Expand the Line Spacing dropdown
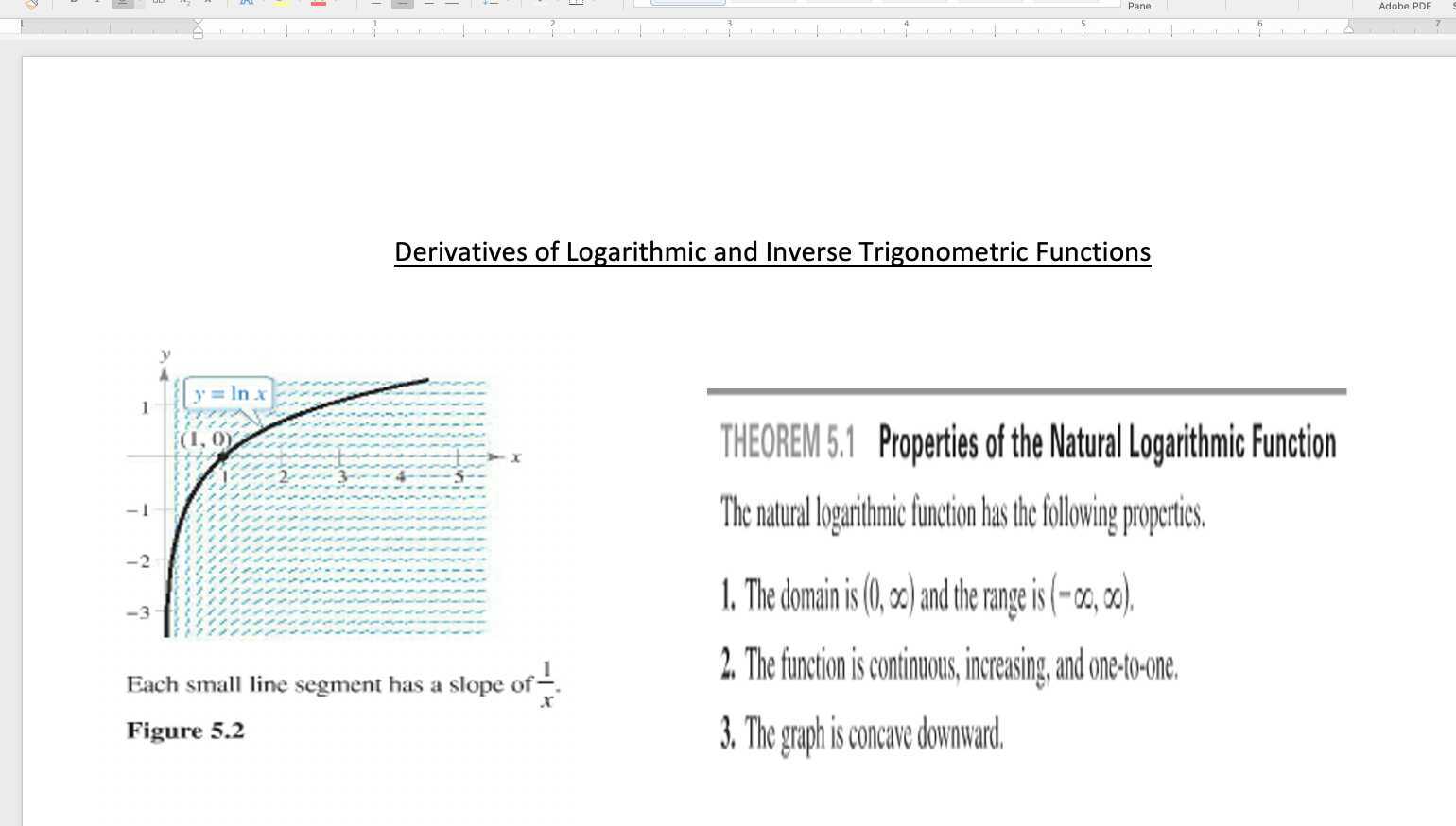The height and width of the screenshot is (826, 1456). (509, 4)
